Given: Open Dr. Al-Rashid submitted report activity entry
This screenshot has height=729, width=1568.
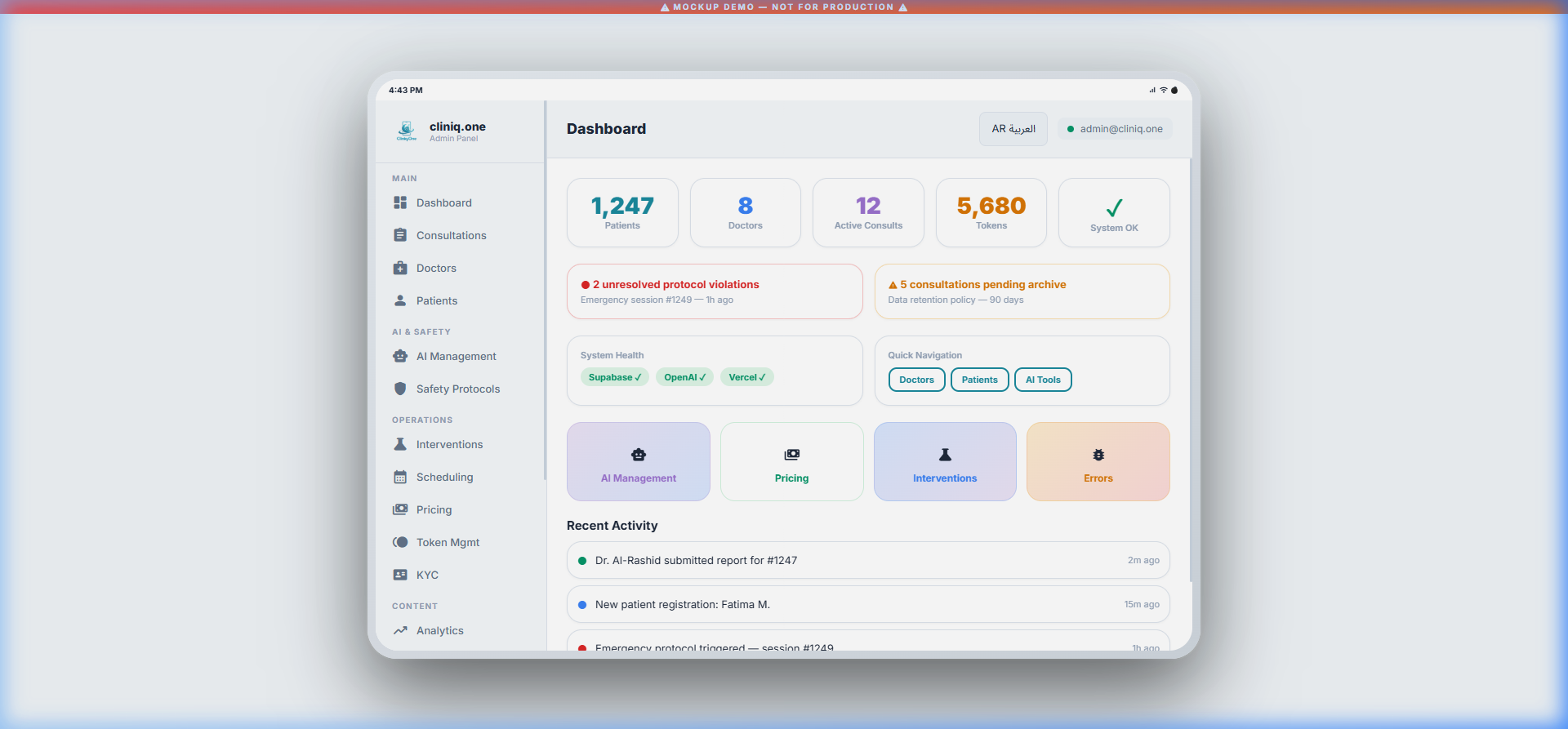Looking at the screenshot, I should [x=867, y=560].
